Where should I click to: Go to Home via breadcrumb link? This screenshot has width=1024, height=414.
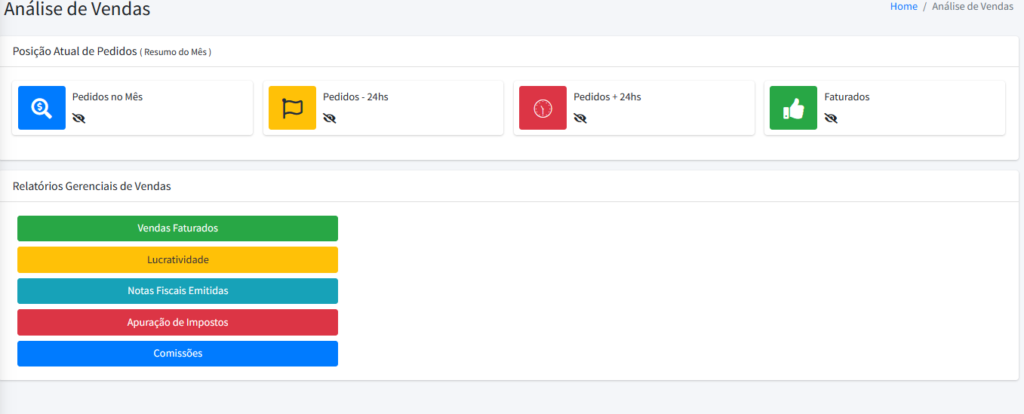904,6
